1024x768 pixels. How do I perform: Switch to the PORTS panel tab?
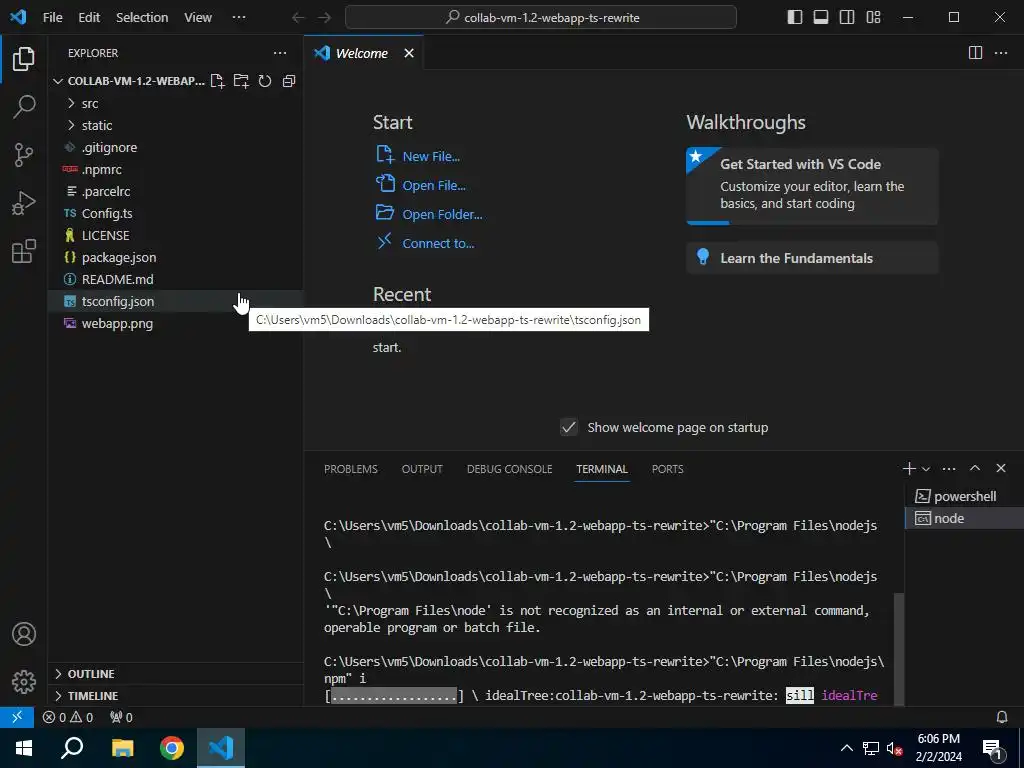pyautogui.click(x=667, y=469)
